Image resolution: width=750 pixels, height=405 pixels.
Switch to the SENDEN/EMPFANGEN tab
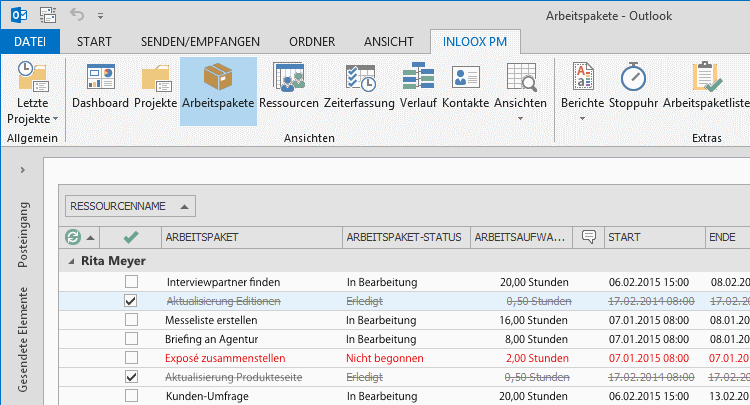point(200,42)
